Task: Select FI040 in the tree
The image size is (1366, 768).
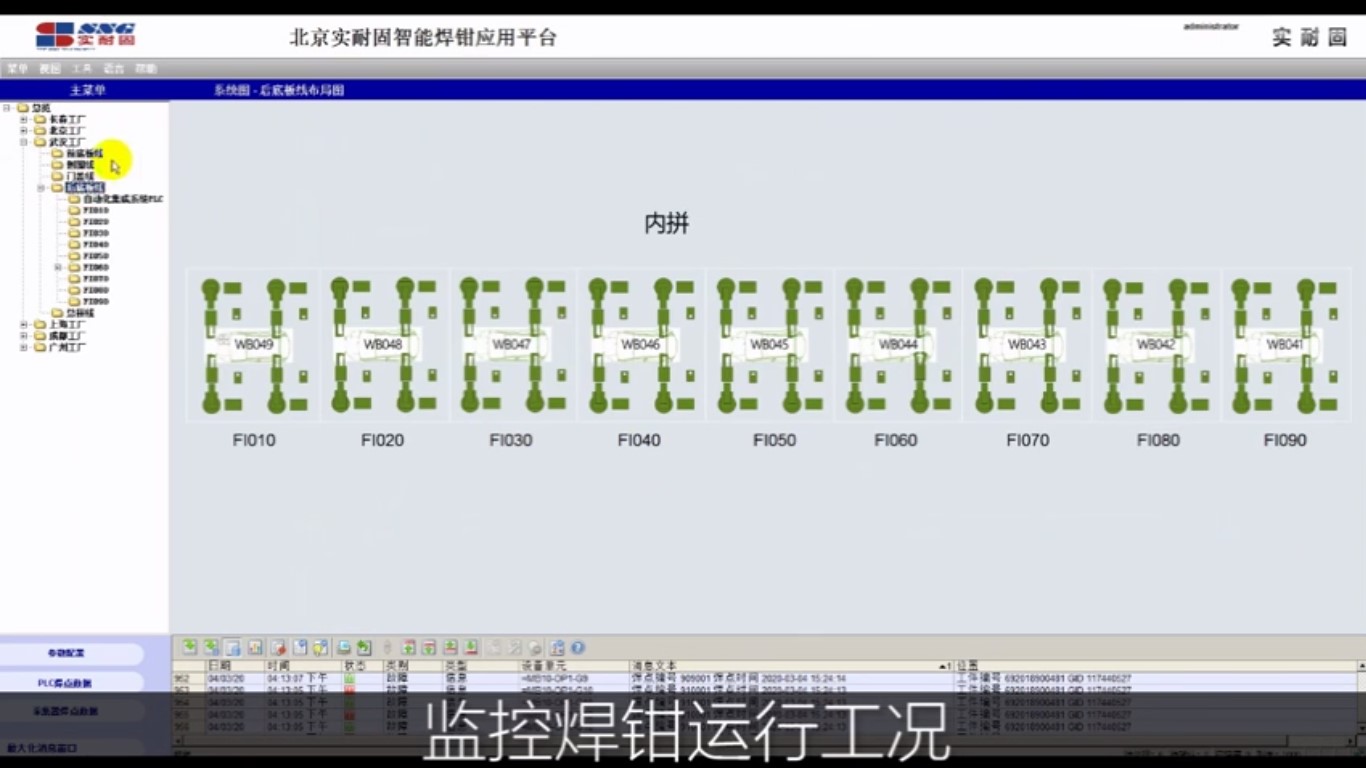Action: 96,244
